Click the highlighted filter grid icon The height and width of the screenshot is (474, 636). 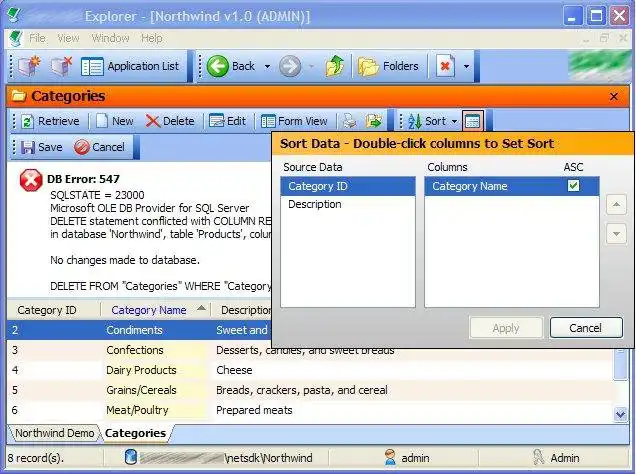tap(473, 121)
